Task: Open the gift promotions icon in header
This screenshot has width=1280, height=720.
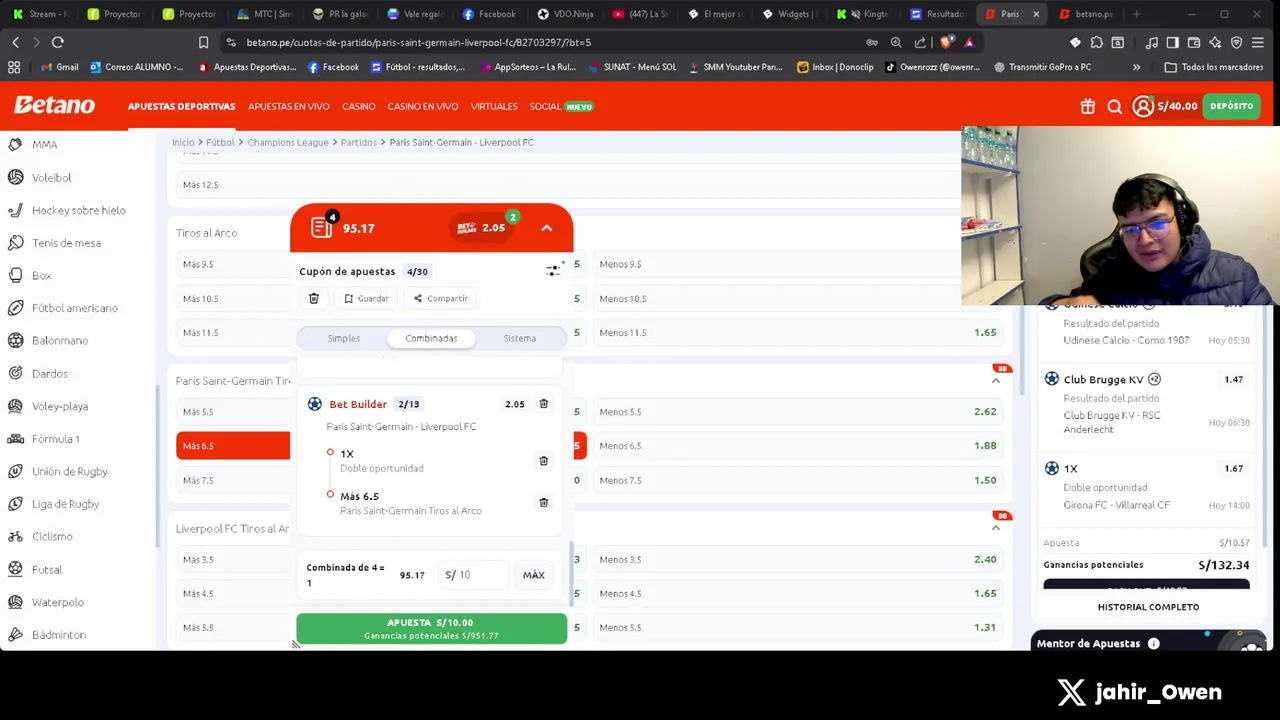Action: 1087,106
